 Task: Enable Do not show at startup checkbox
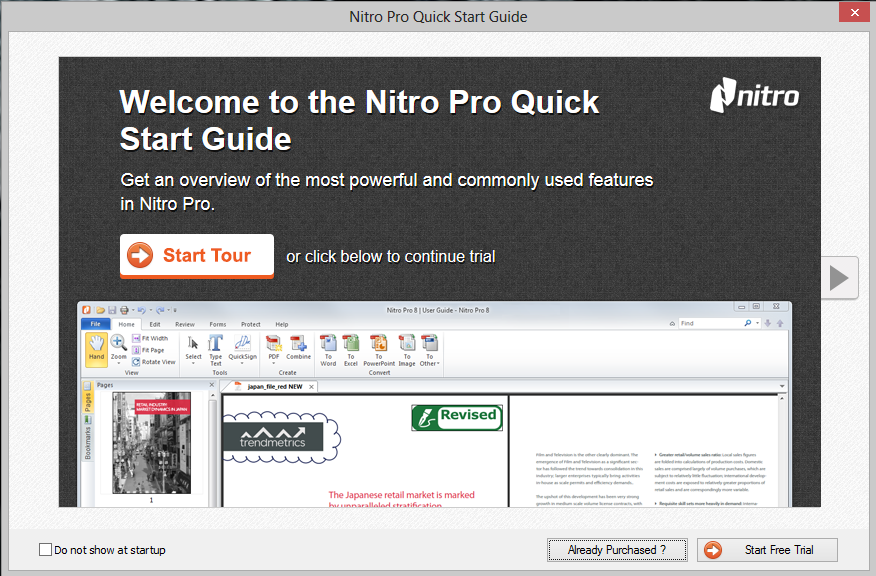[46, 550]
